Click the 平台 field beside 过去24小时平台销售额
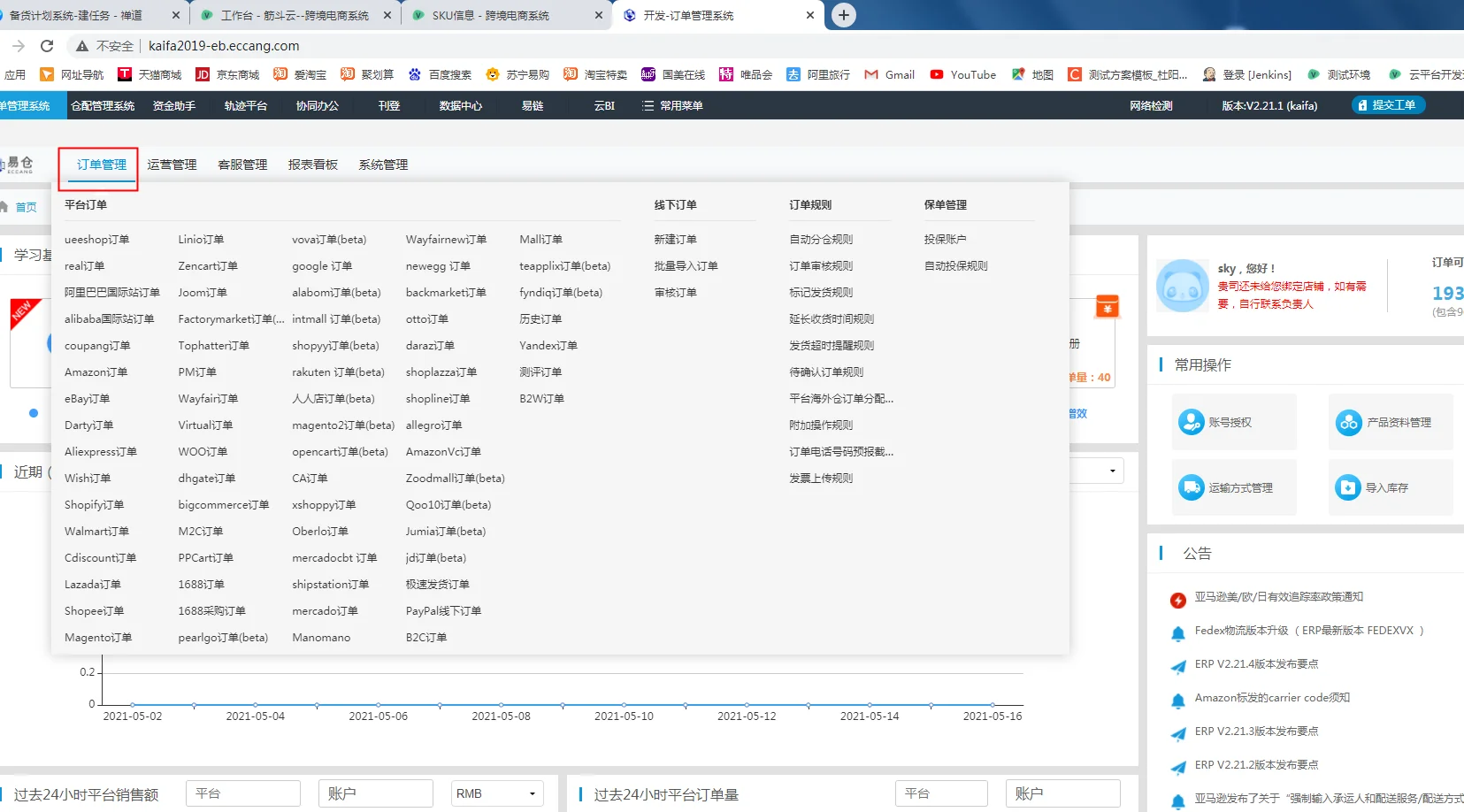Viewport: 1464px width, 812px height. point(243,793)
